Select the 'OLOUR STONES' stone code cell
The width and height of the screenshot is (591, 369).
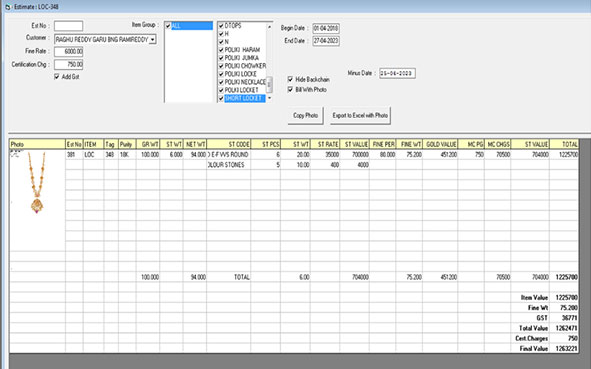(x=228, y=165)
